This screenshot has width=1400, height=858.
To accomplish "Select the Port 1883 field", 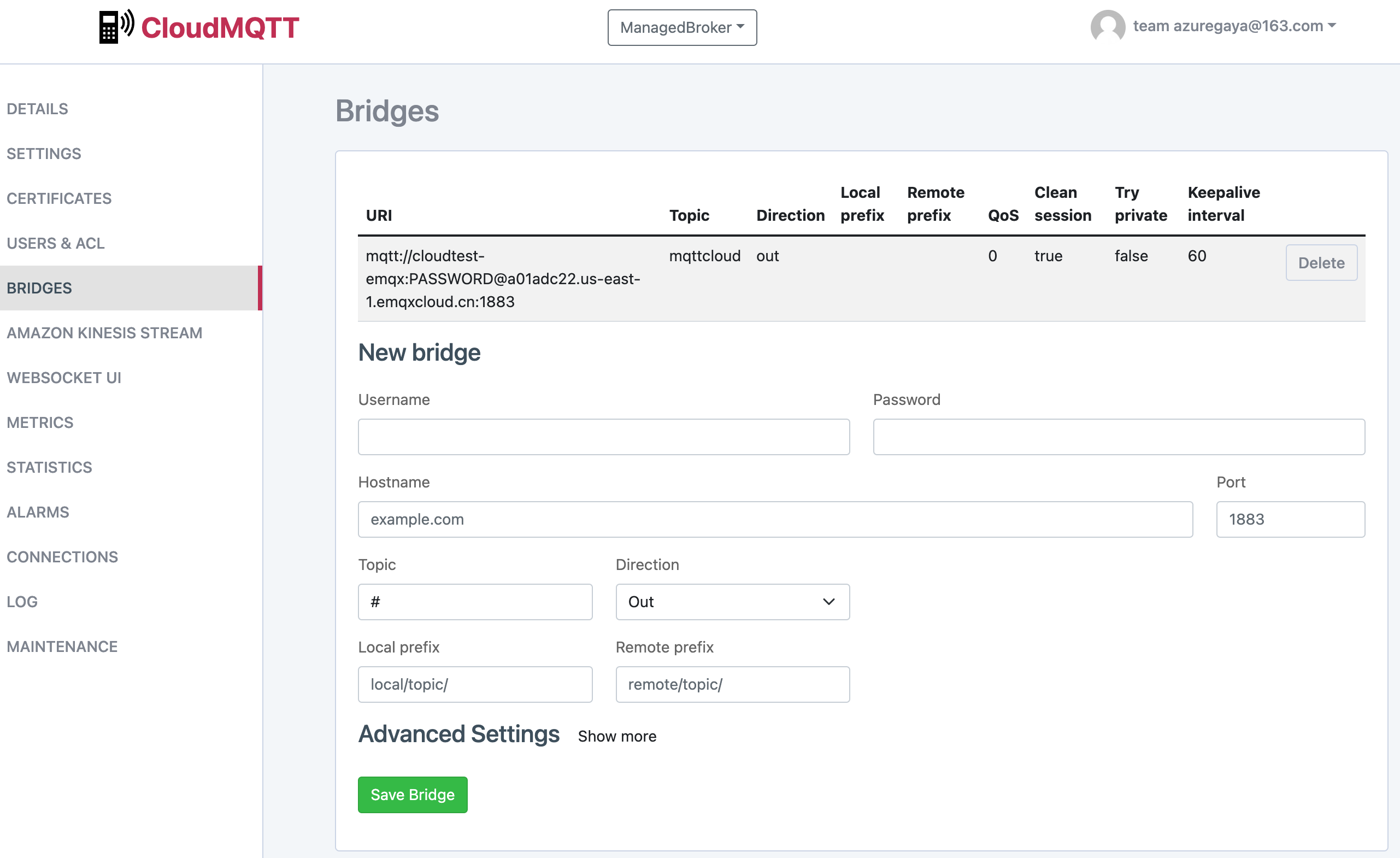I will (1290, 519).
